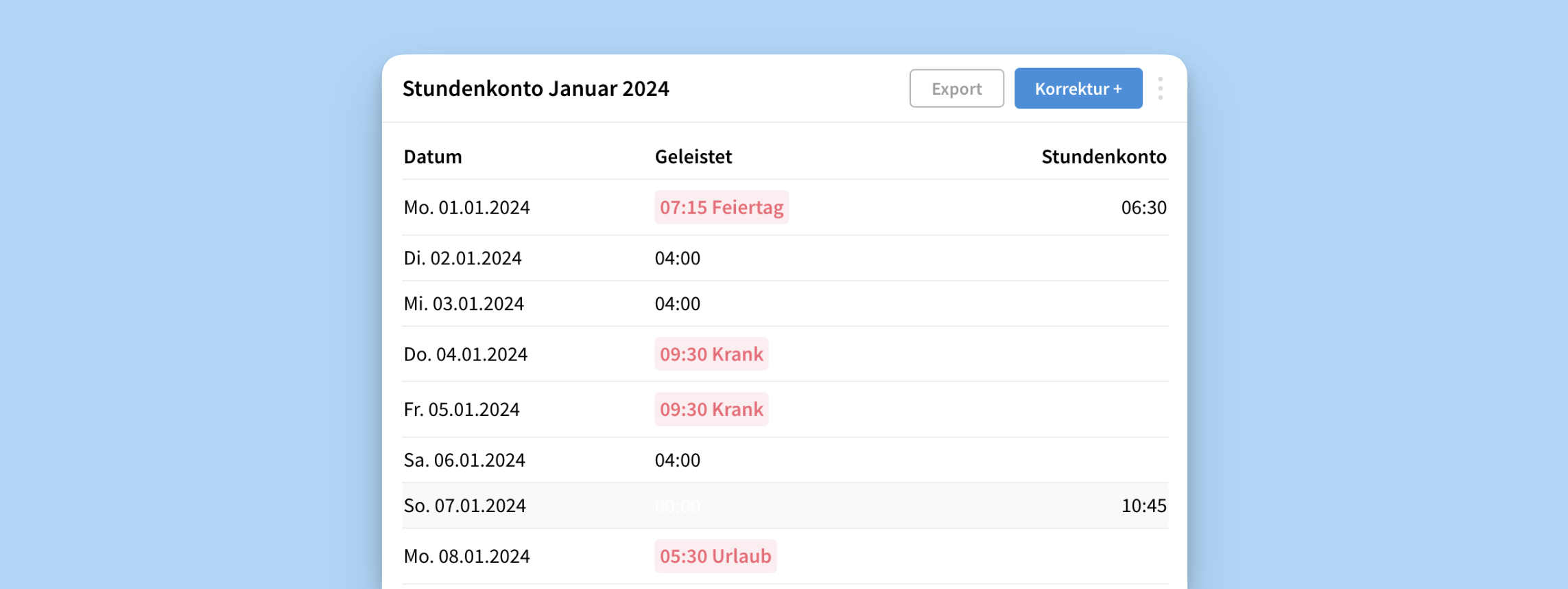Select the 07:15 Feiertag badge
The height and width of the screenshot is (589, 1568).
tap(721, 207)
